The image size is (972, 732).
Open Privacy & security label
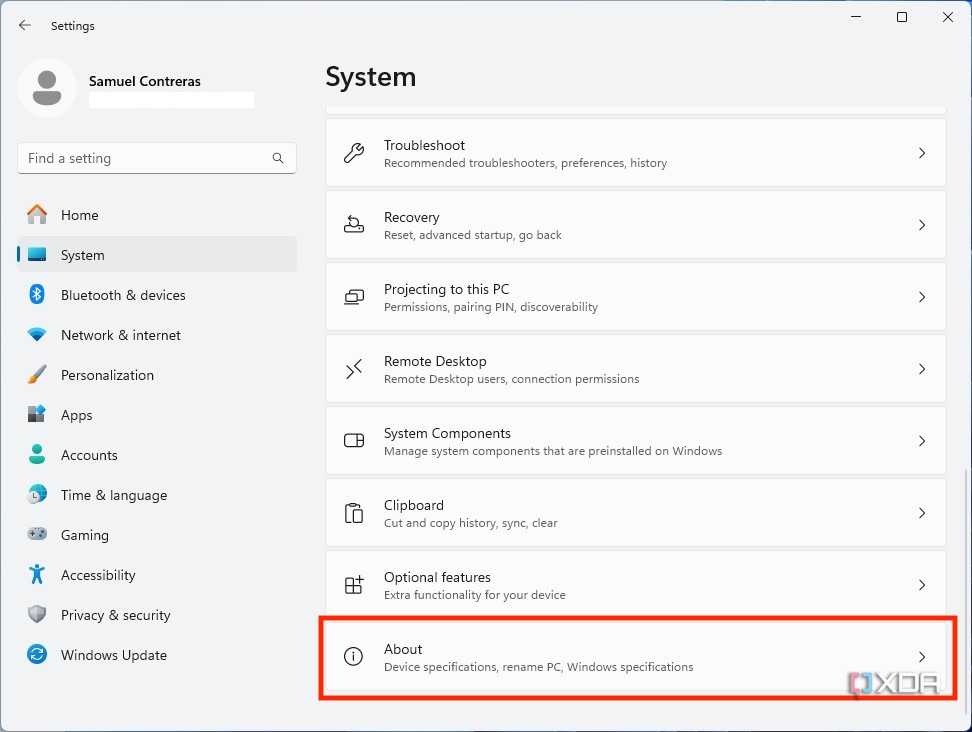(115, 615)
